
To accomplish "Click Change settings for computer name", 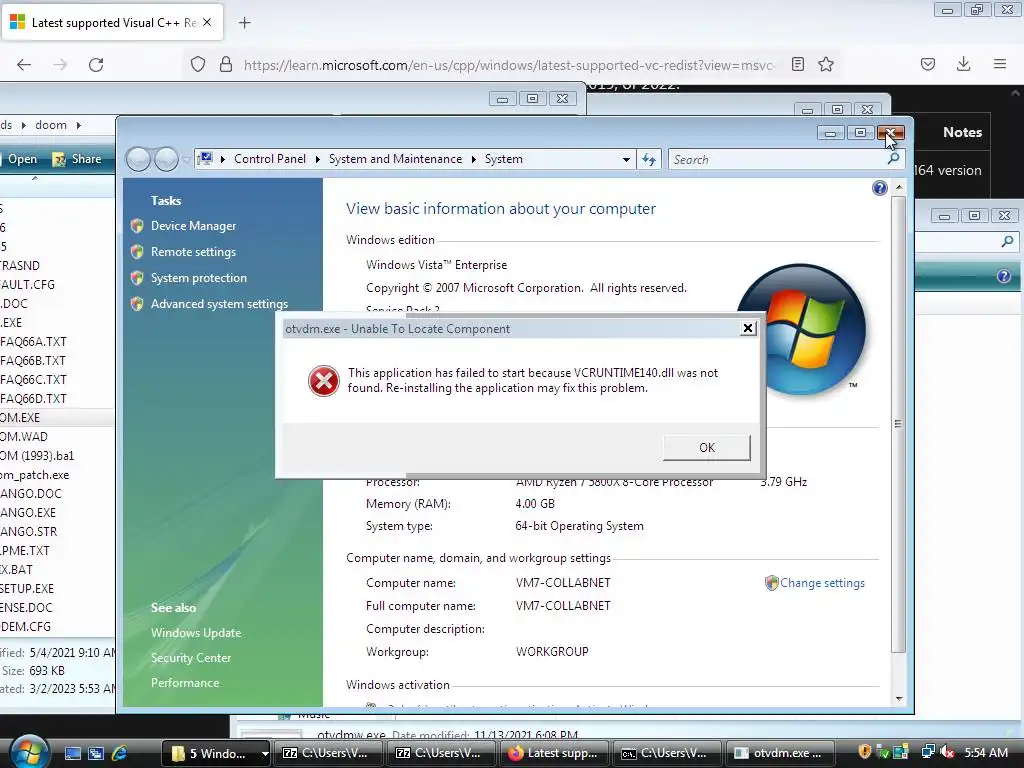I will (x=822, y=583).
